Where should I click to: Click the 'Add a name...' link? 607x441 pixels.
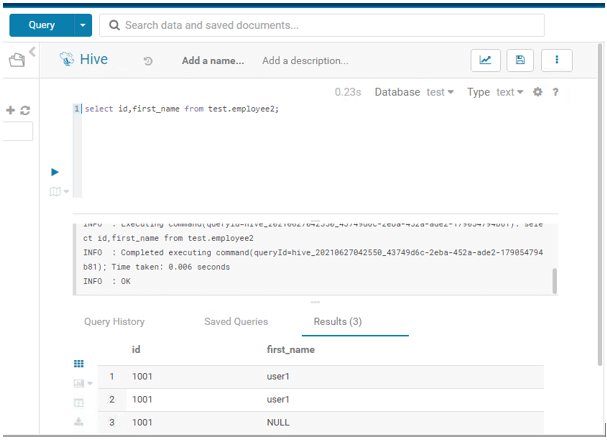[212, 61]
